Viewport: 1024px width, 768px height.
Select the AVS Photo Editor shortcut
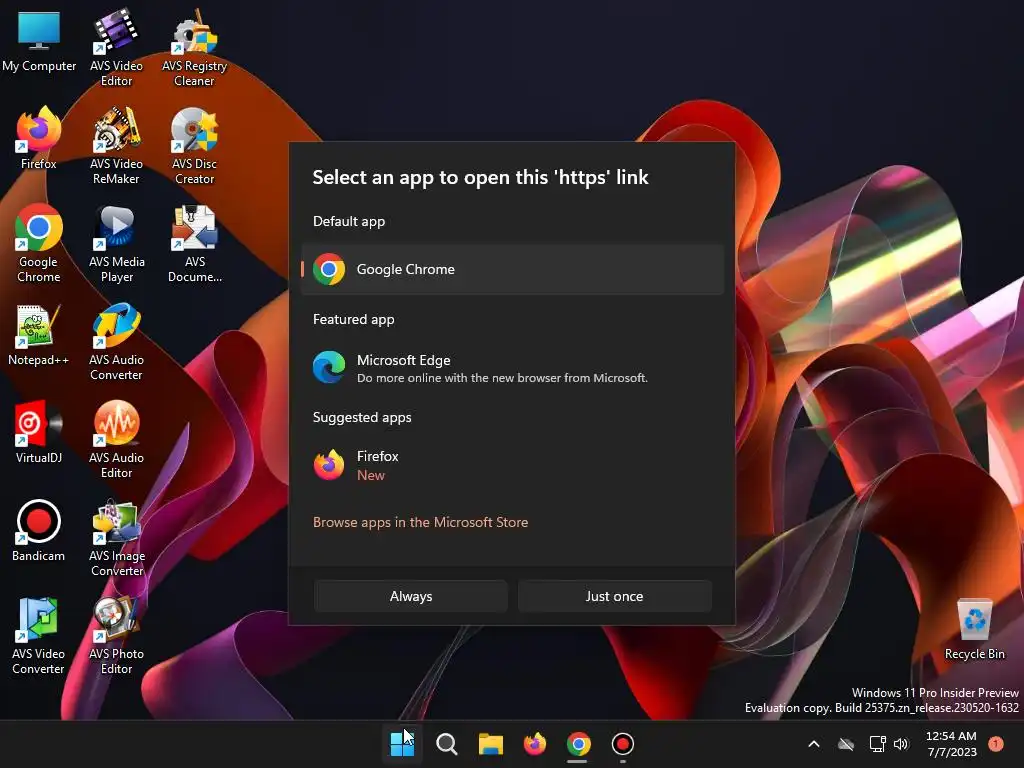116,636
